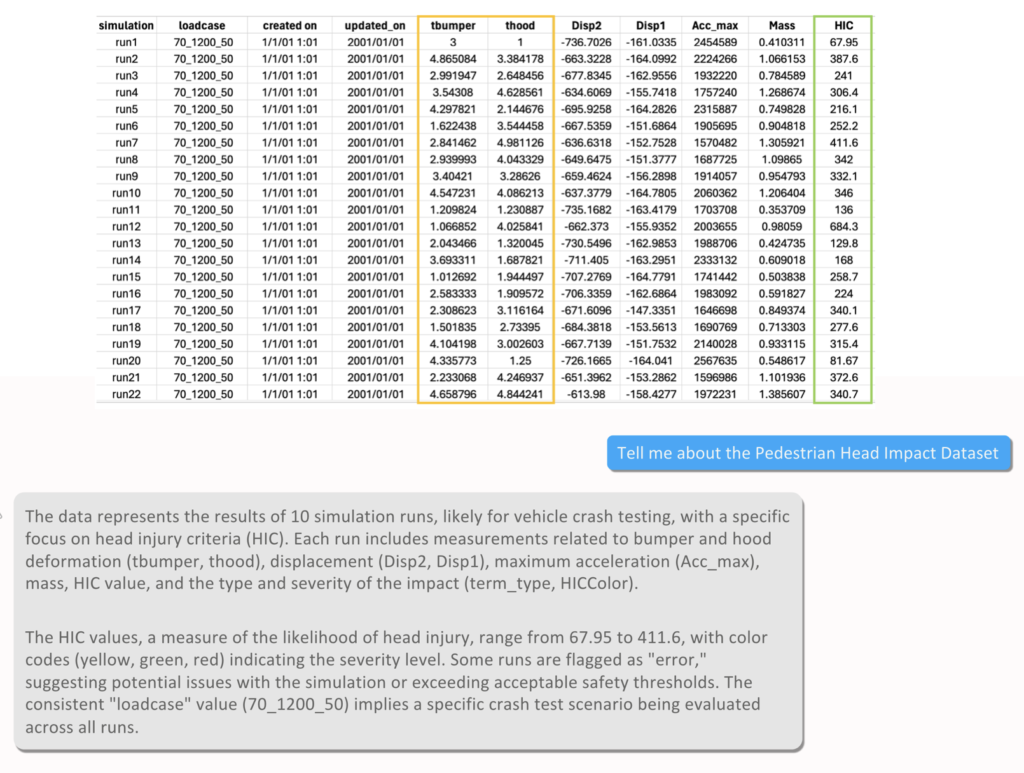
Task: Click Disp2 value -662.373
Action: pos(586,227)
